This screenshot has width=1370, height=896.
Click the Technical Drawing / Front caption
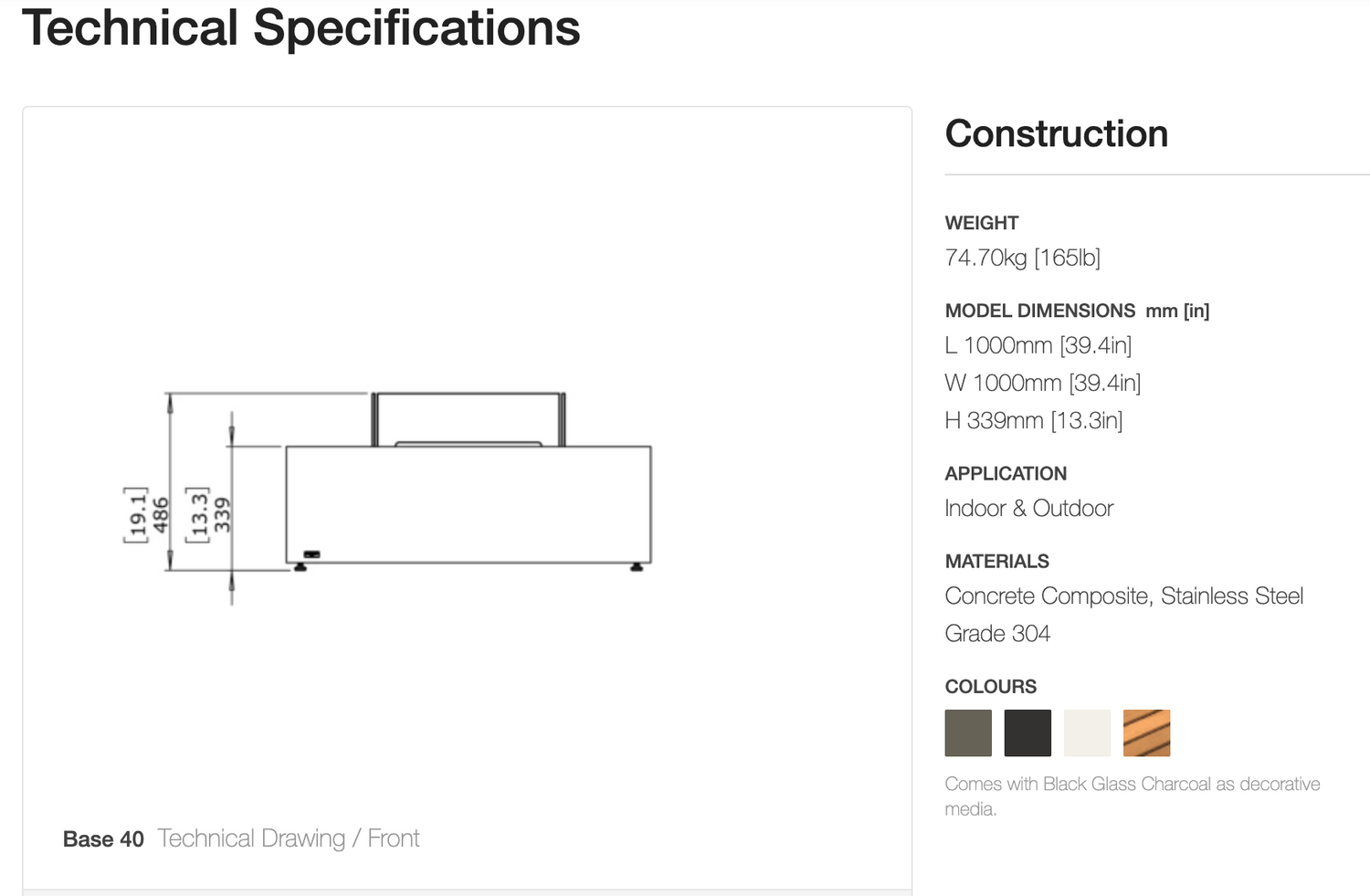click(289, 838)
